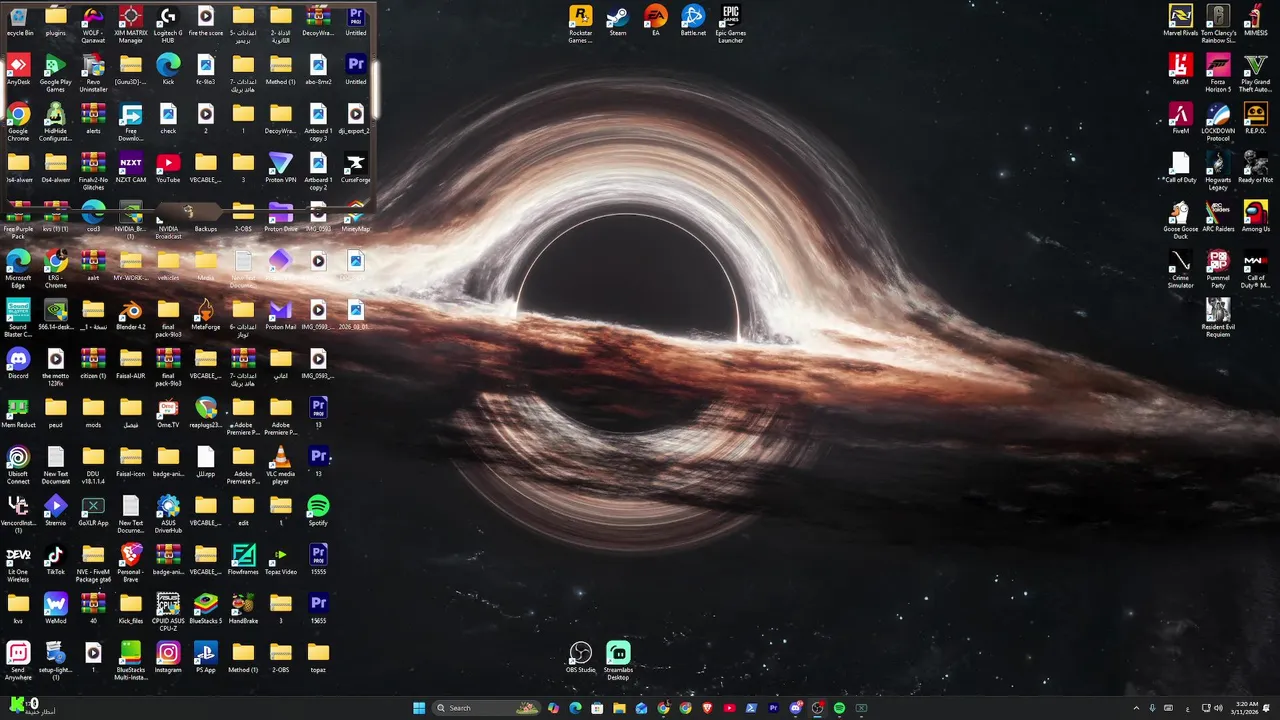Open the Mem Reduct shortcut
Viewport: 1280px width, 720px height.
(x=18, y=414)
